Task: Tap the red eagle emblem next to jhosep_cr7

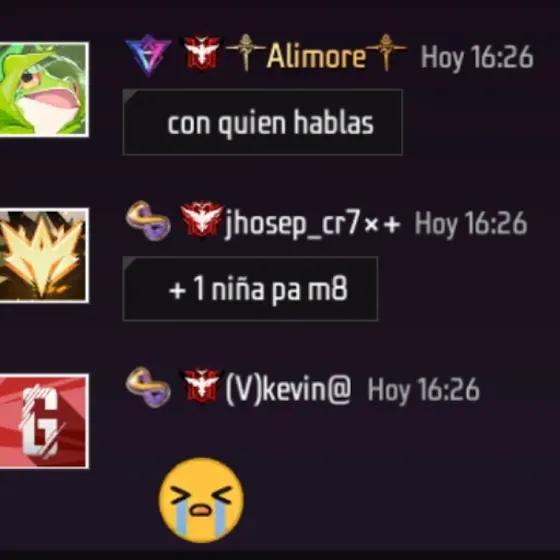Action: [x=202, y=219]
